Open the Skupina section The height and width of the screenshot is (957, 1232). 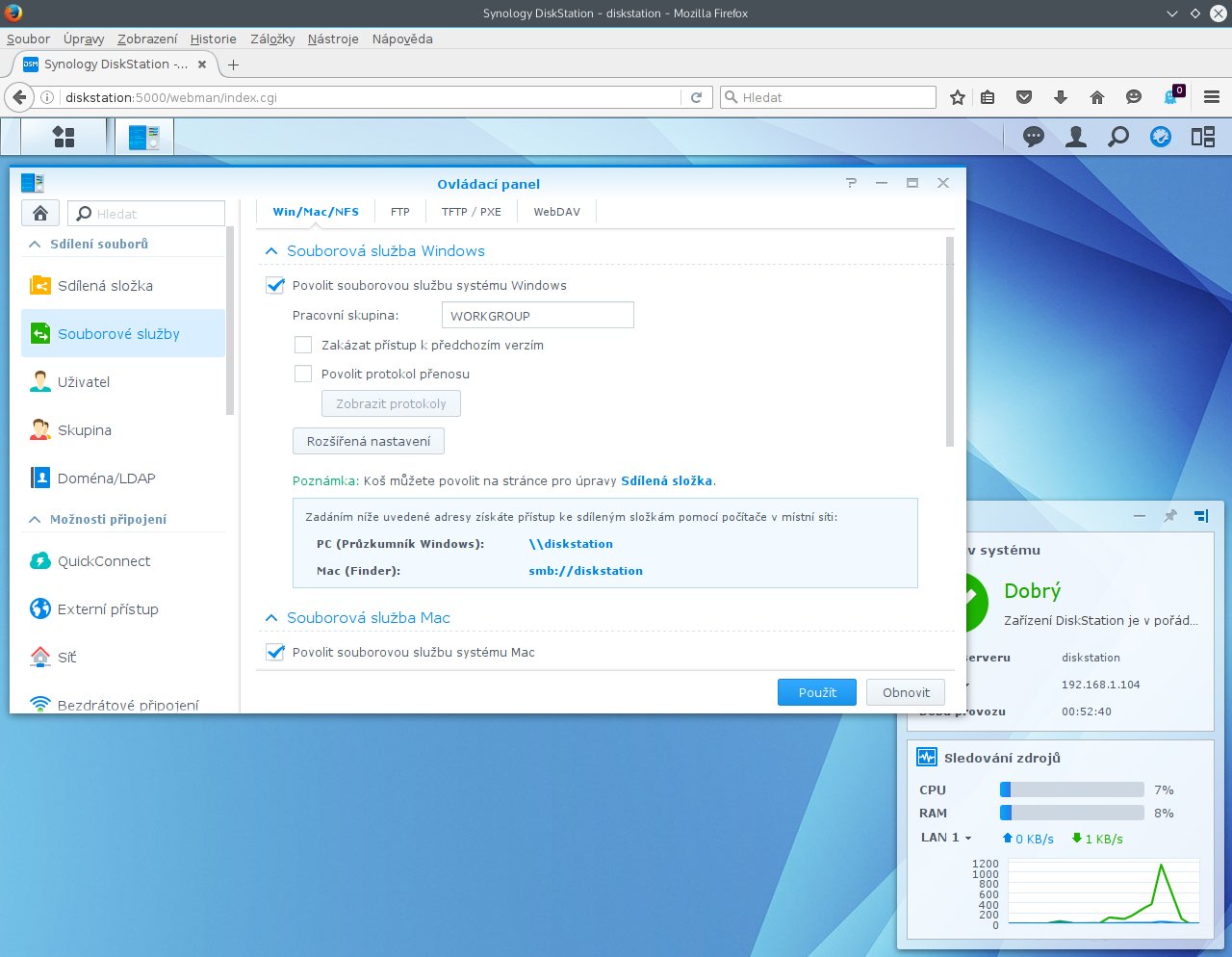click(123, 430)
